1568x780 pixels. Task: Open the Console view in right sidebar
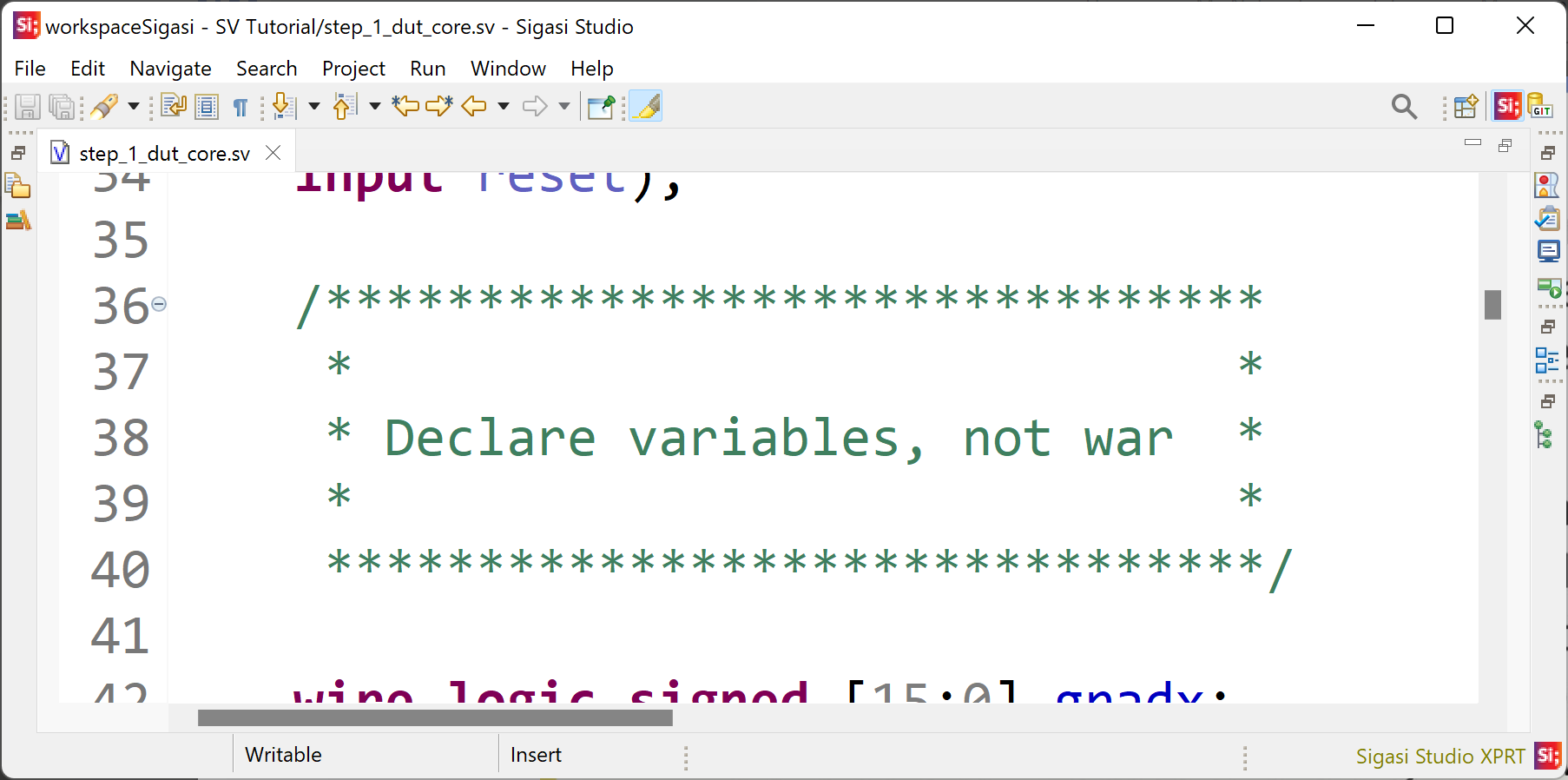1548,252
